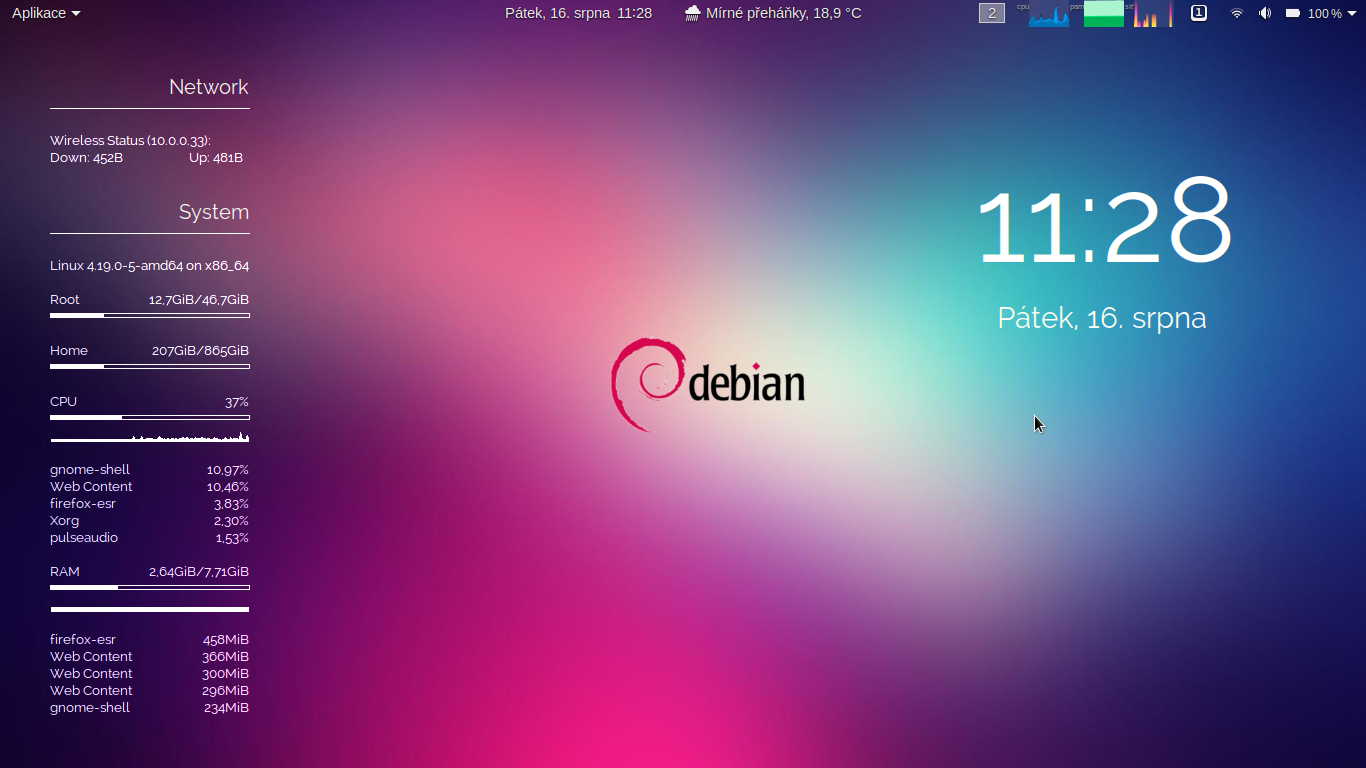This screenshot has width=1366, height=768.
Task: Click the RAM usage bar
Action: coord(150,587)
